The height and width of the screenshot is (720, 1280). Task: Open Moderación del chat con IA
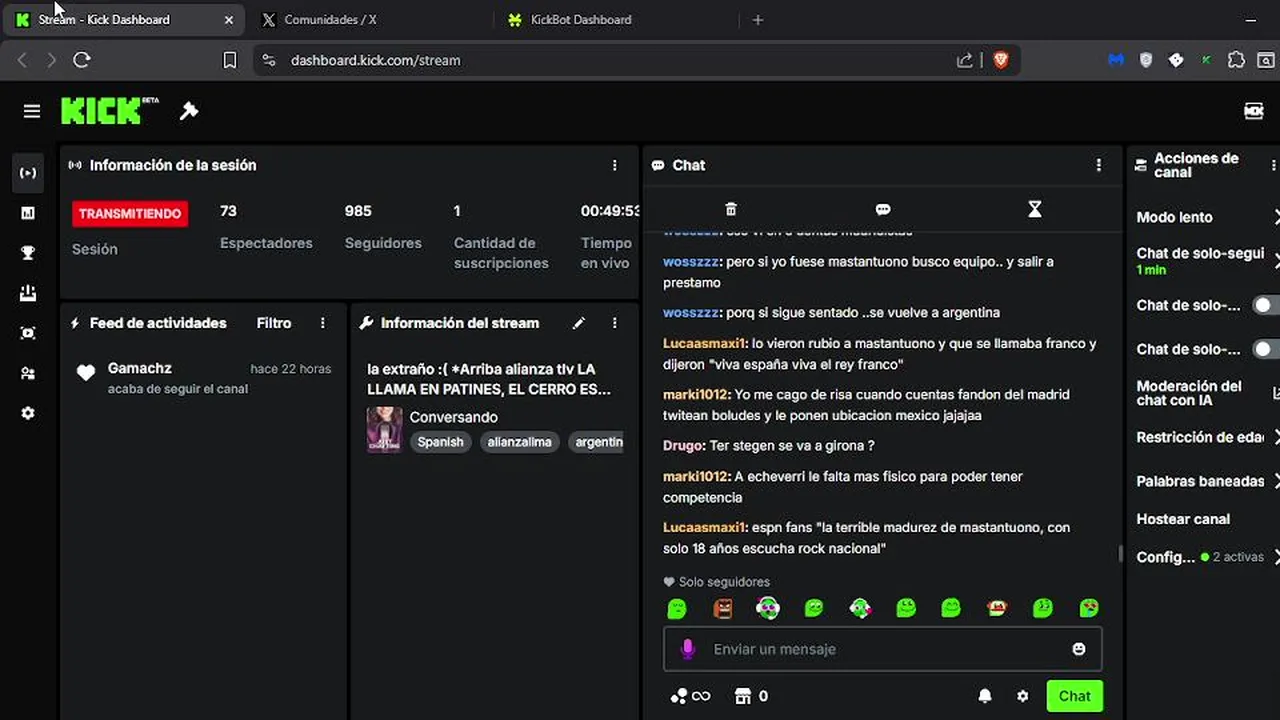tap(1207, 393)
